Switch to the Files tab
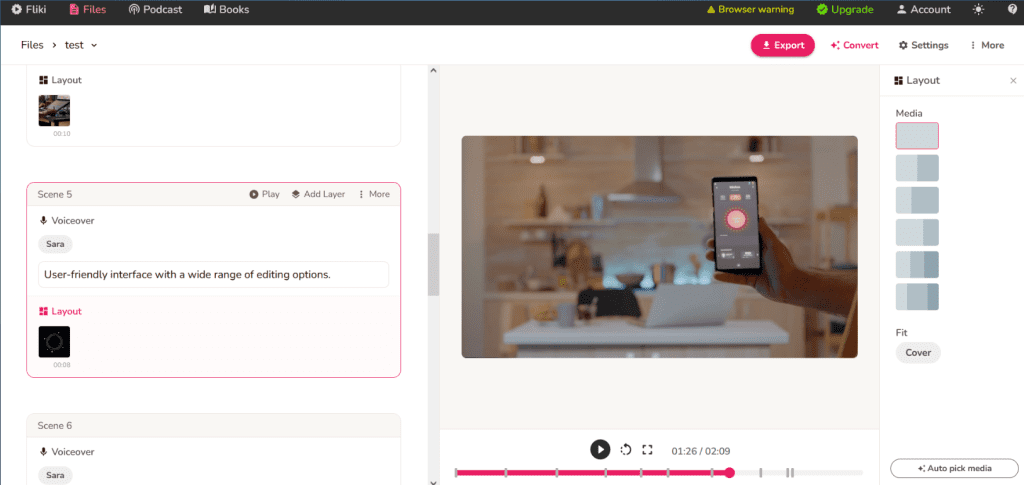This screenshot has width=1024, height=485. tap(87, 10)
